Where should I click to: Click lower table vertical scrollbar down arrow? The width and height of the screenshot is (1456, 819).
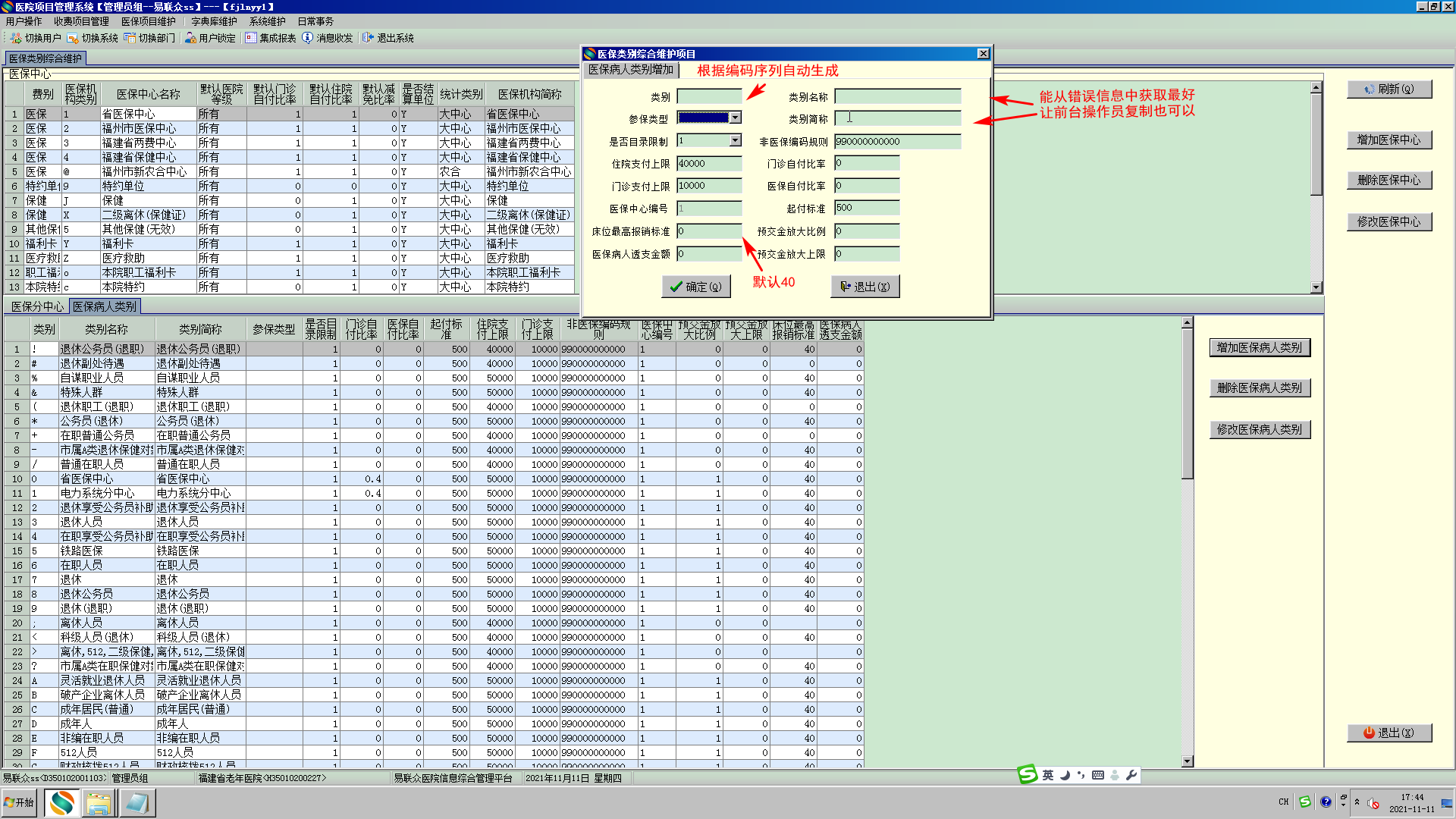[x=1188, y=761]
